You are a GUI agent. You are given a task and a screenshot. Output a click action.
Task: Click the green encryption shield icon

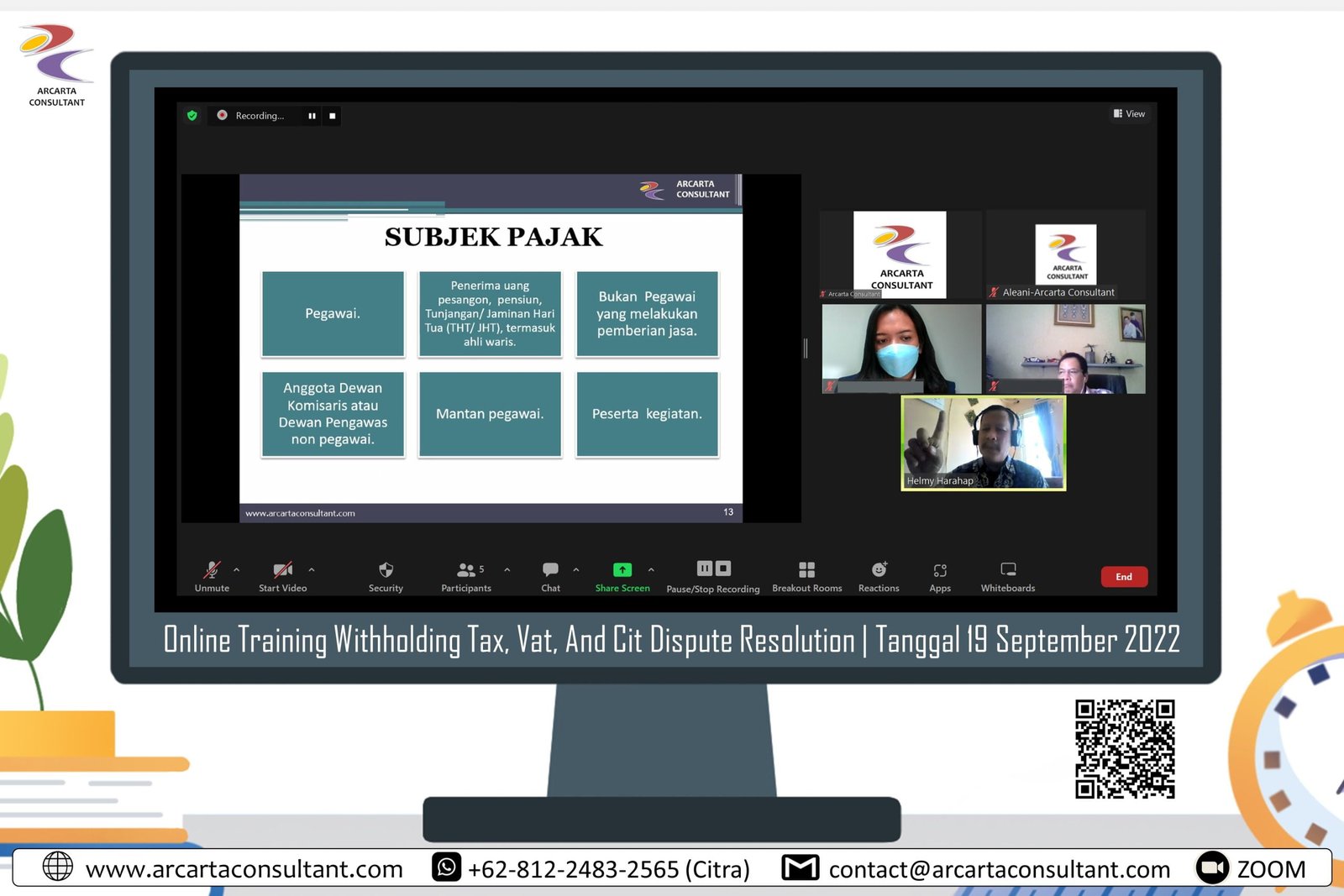pyautogui.click(x=192, y=116)
